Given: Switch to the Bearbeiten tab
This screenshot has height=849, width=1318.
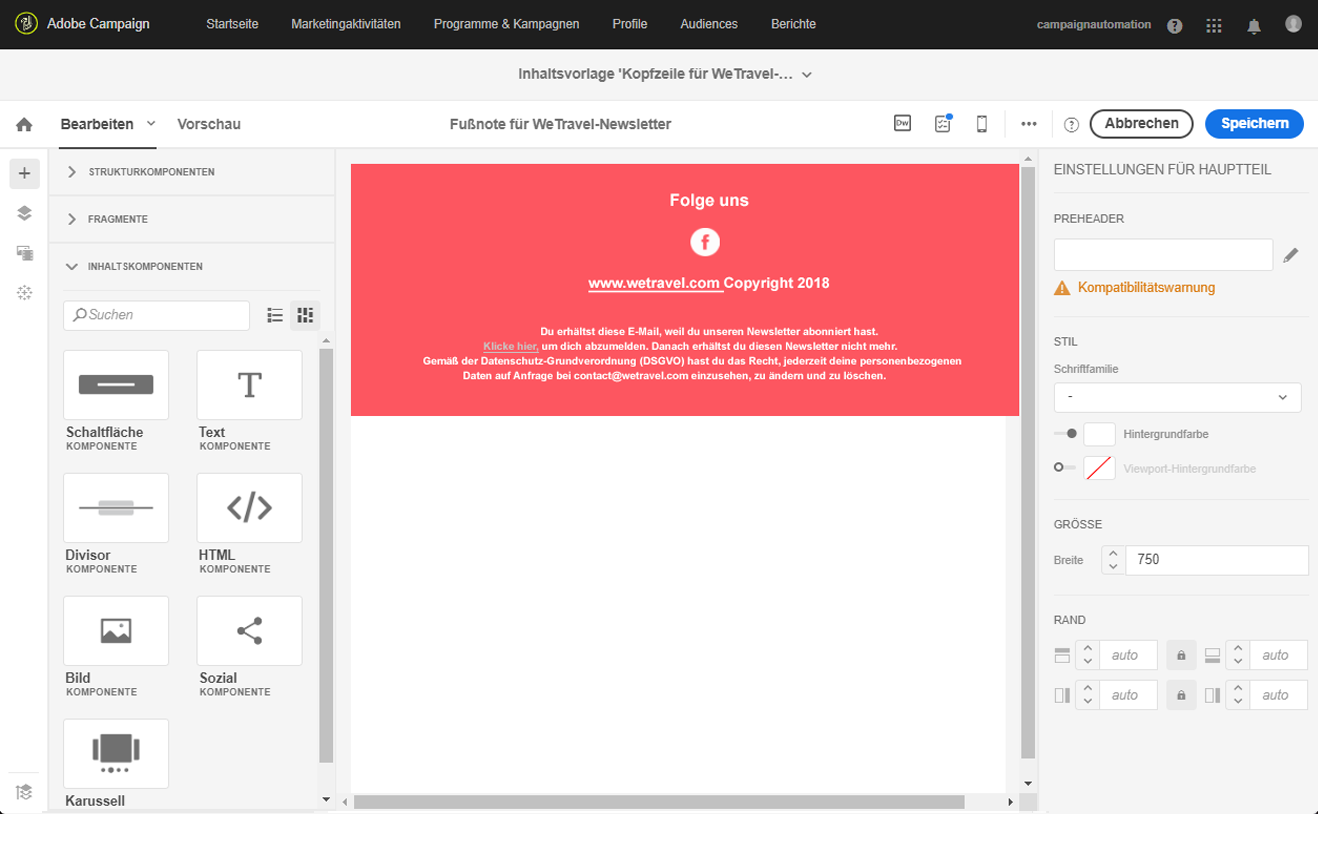Looking at the screenshot, I should click(97, 124).
